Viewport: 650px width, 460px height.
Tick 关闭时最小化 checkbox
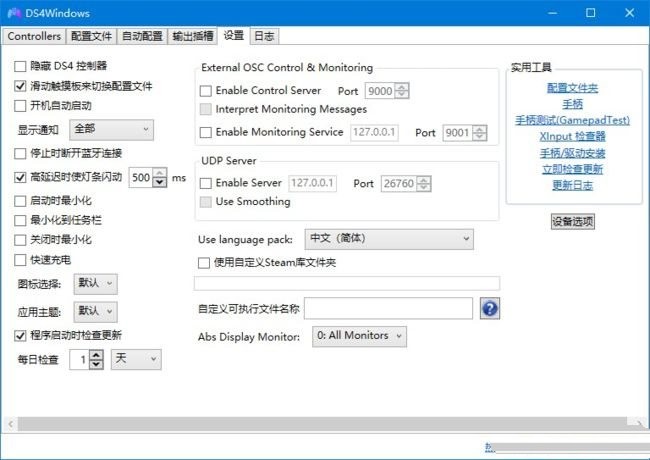[20, 240]
